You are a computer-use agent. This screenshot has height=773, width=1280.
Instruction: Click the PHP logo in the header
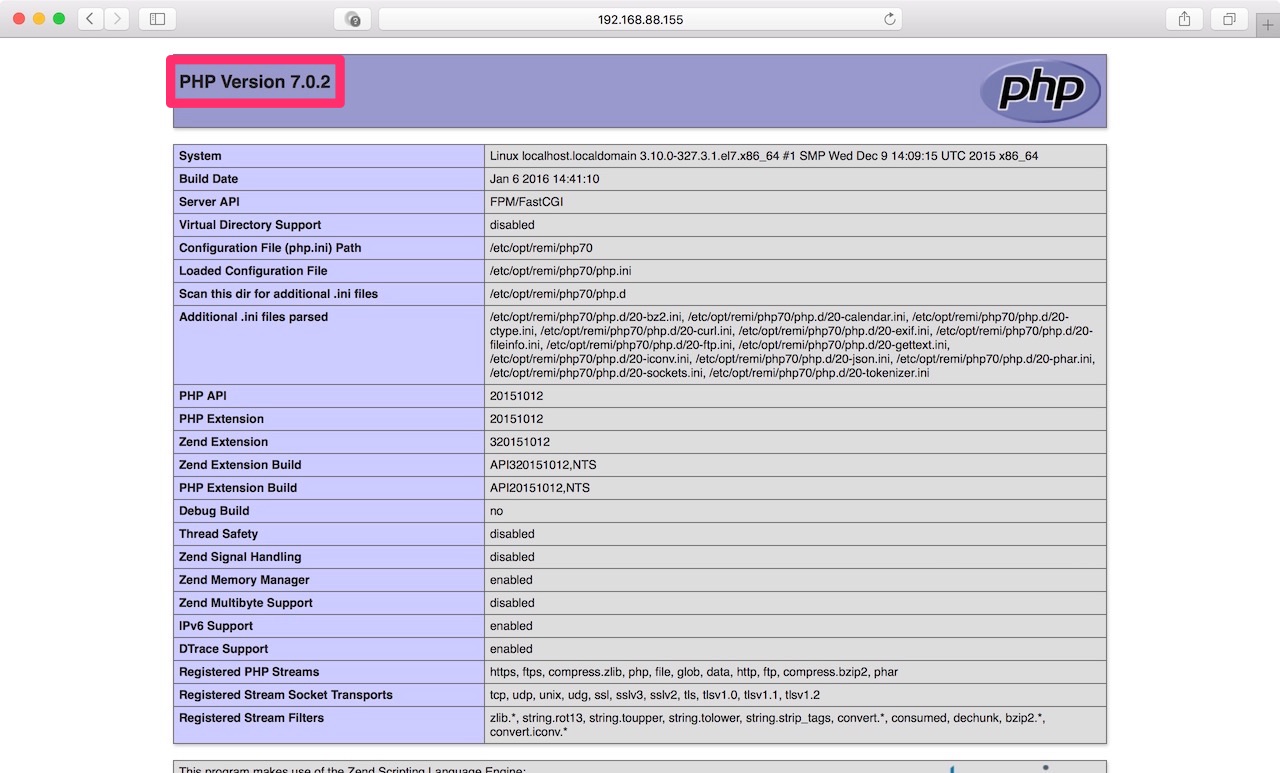[x=1040, y=91]
